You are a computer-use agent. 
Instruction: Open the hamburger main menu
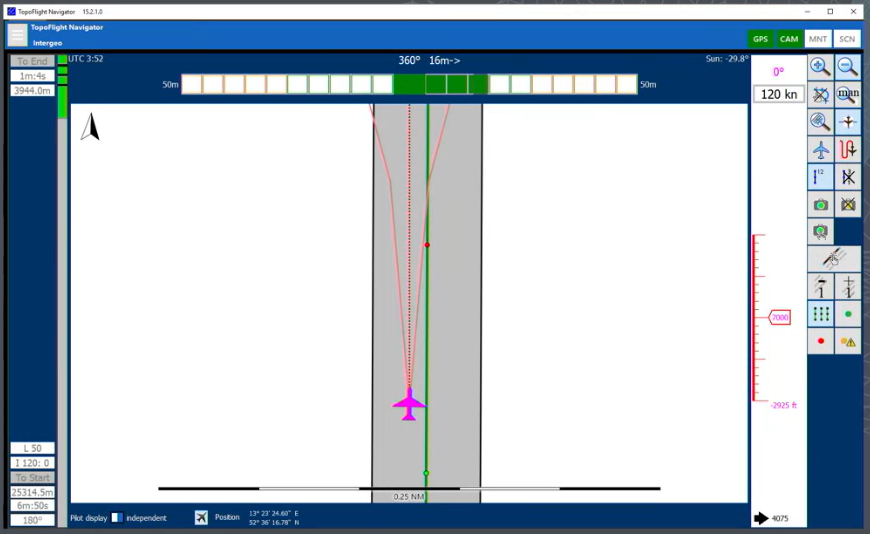[17, 35]
